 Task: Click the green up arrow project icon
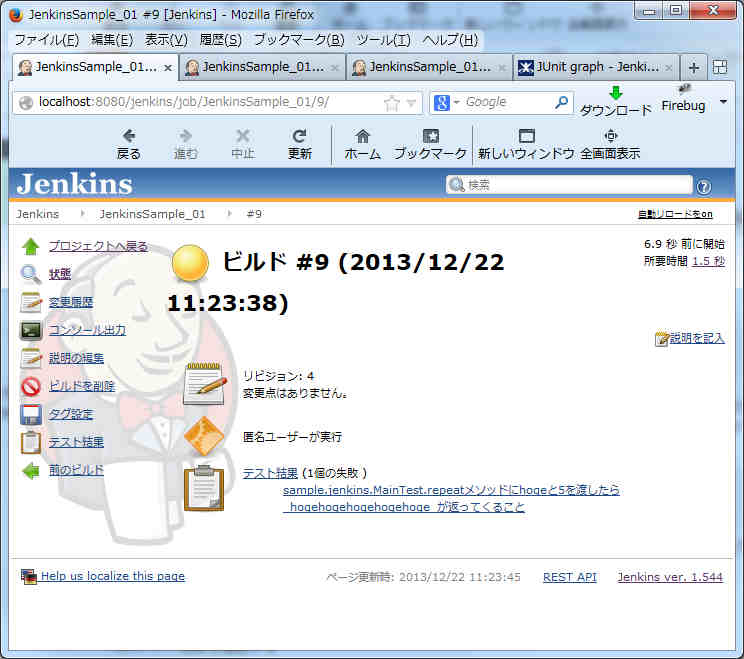(31, 246)
